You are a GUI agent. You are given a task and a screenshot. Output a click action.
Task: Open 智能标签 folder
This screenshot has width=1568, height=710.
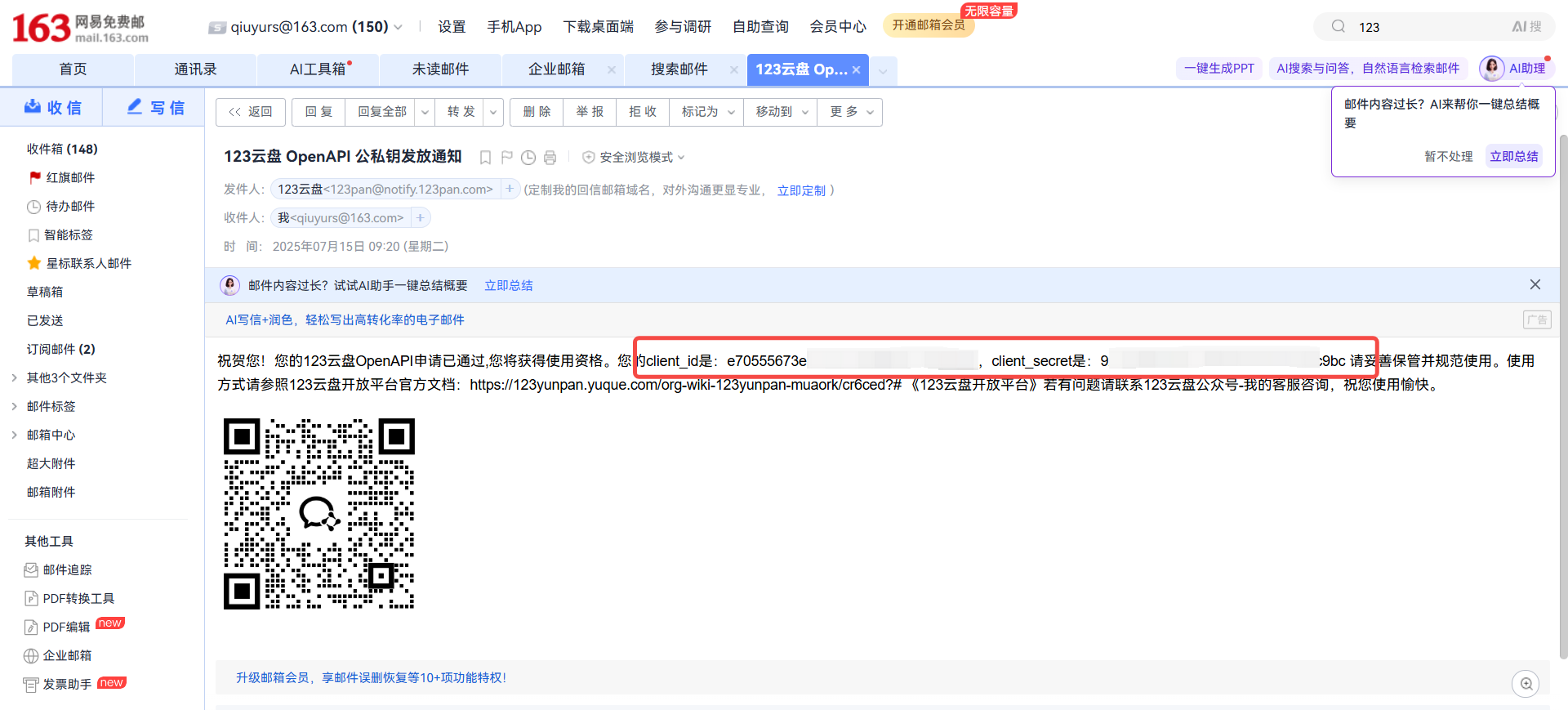tap(60, 234)
